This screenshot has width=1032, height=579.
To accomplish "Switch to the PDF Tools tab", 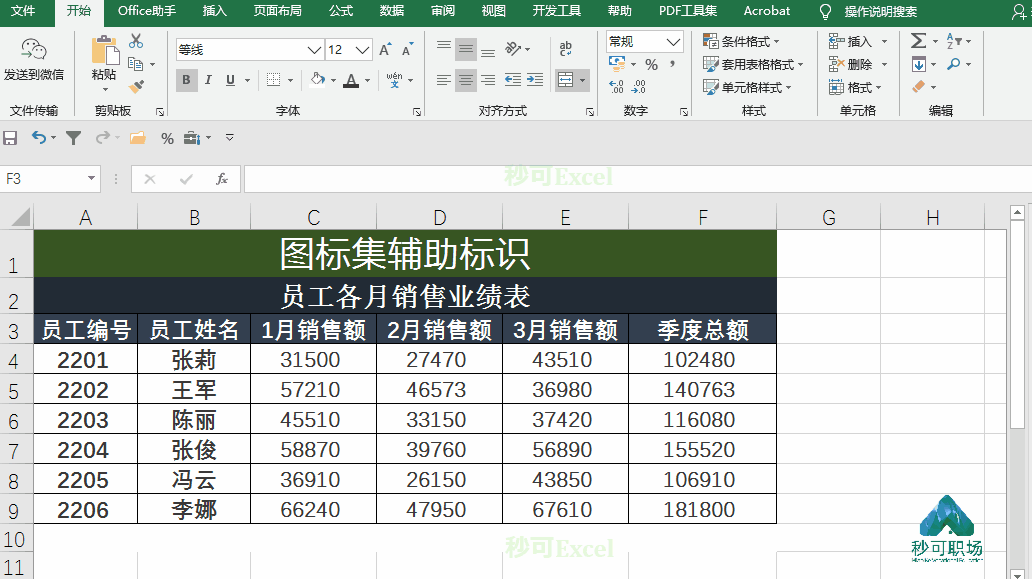I will 688,11.
